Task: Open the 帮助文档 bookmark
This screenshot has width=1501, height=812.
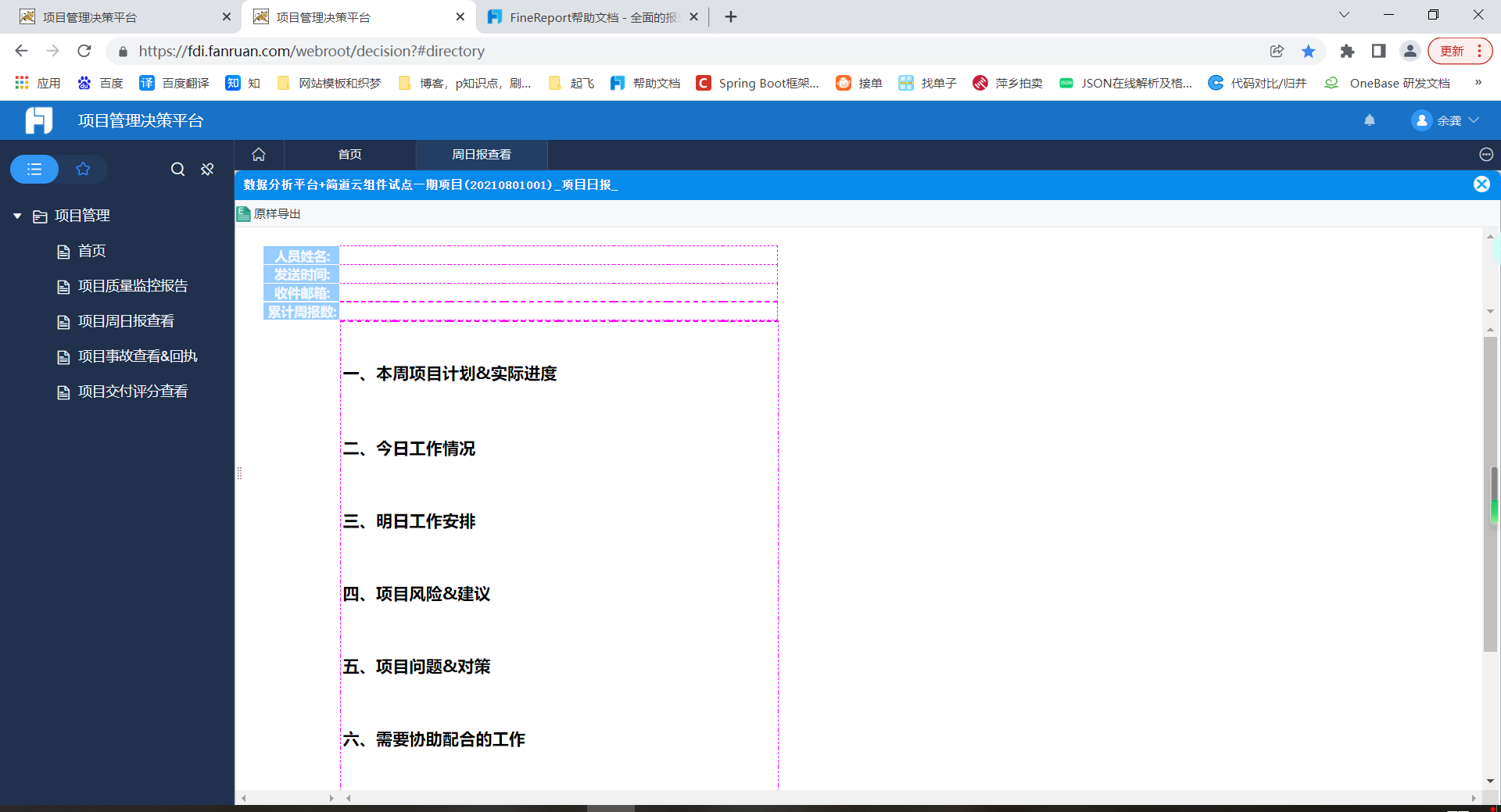Action: [646, 83]
